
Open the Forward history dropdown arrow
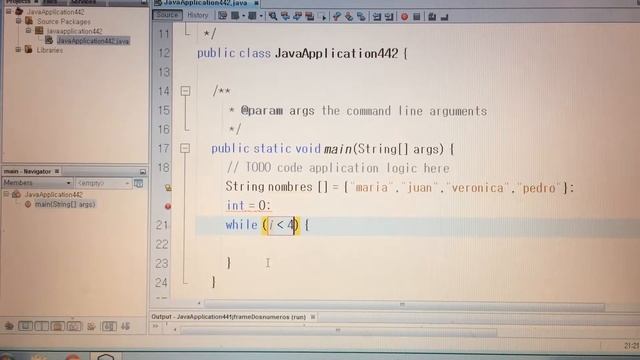pyautogui.click(x=260, y=16)
